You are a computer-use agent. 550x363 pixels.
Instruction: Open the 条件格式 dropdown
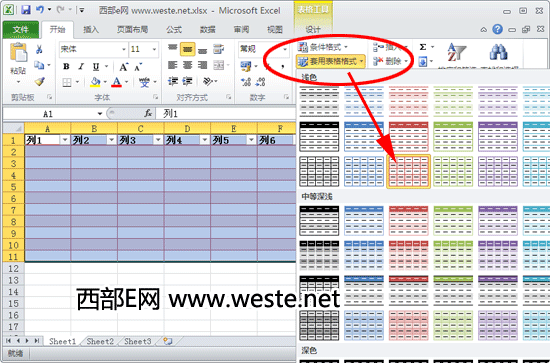coord(323,47)
